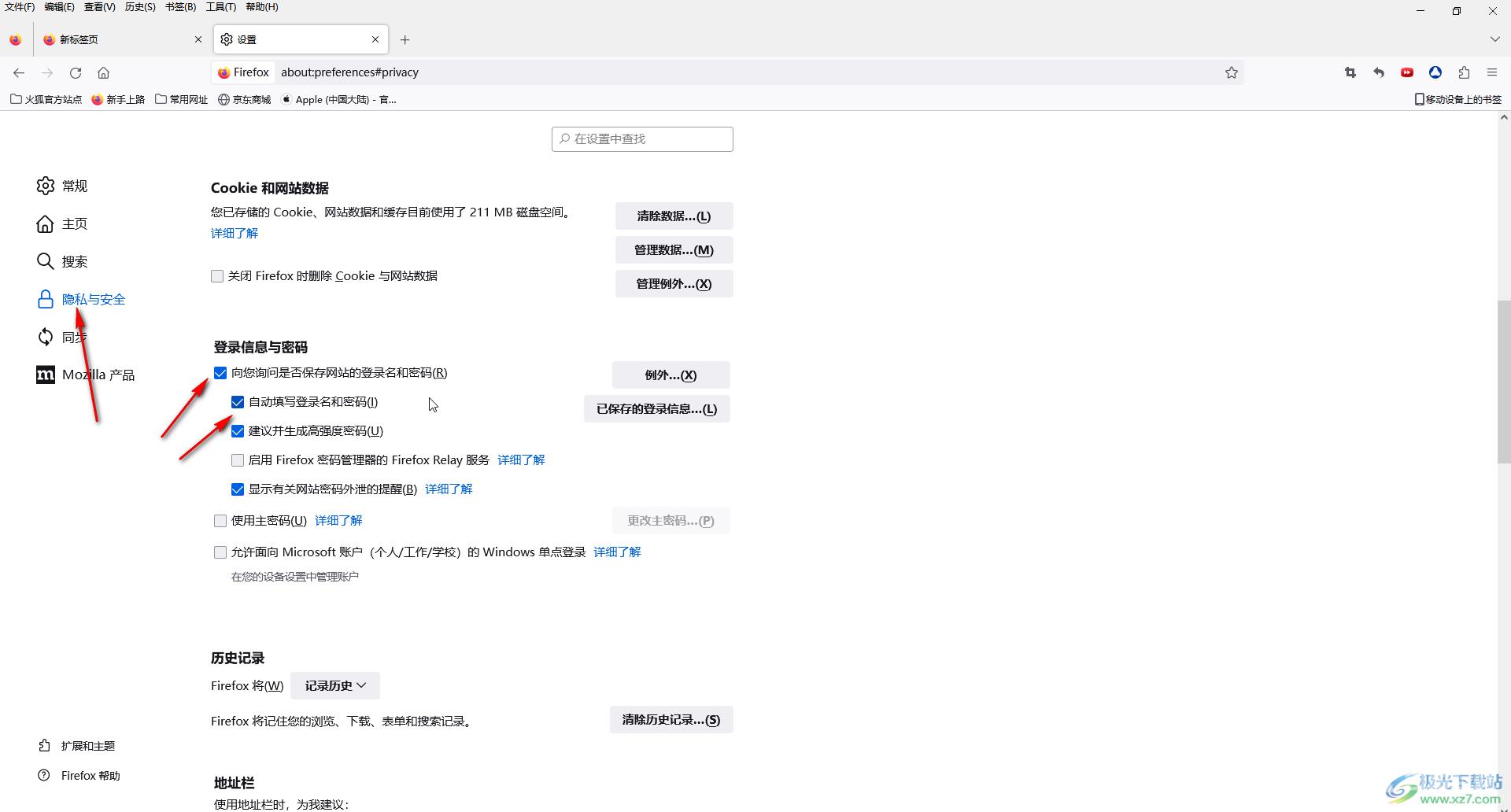Open the 编辑(E) menu
Viewport: 1511px width, 812px height.
(x=60, y=7)
